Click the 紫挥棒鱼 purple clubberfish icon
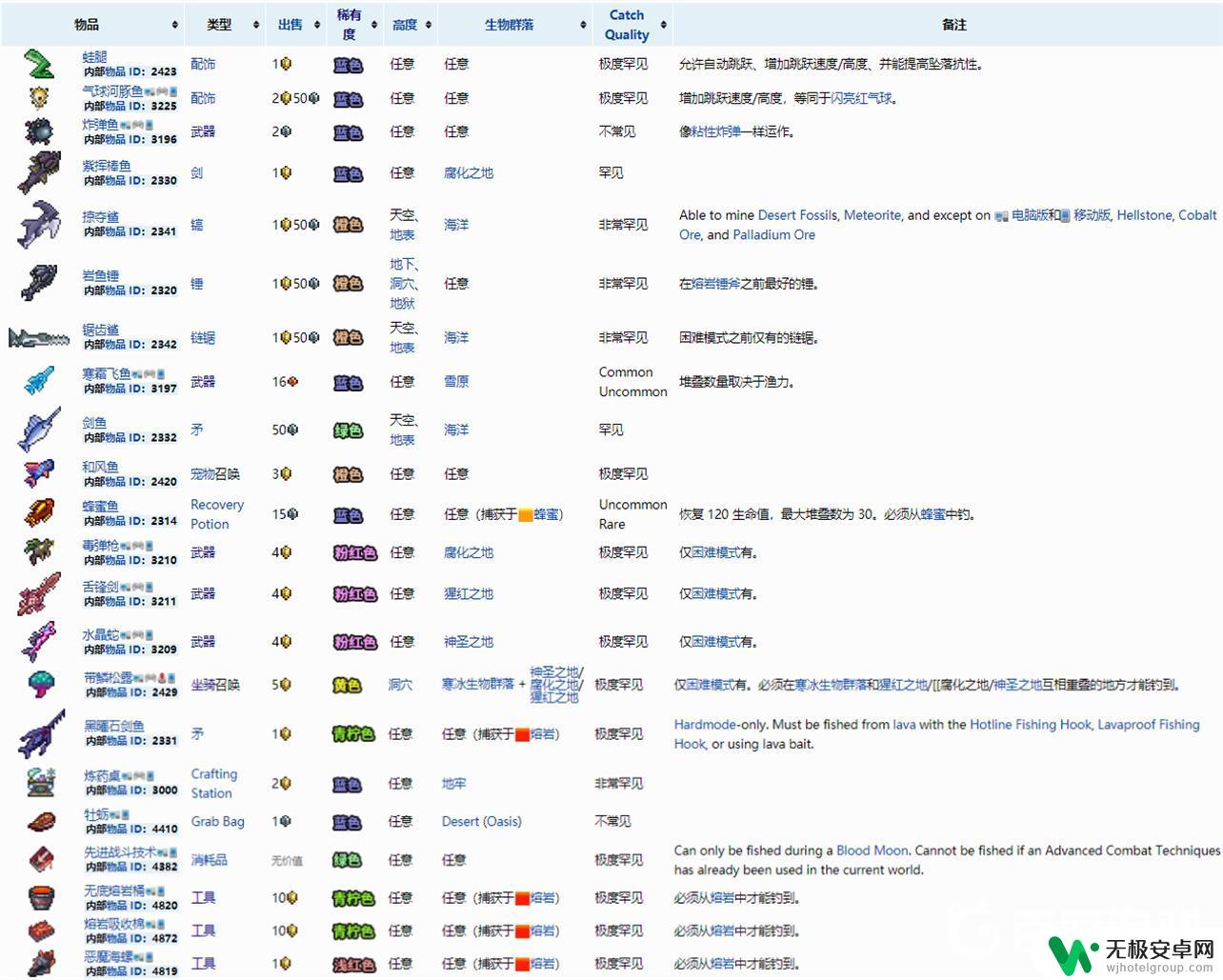The image size is (1223, 980). 39,172
